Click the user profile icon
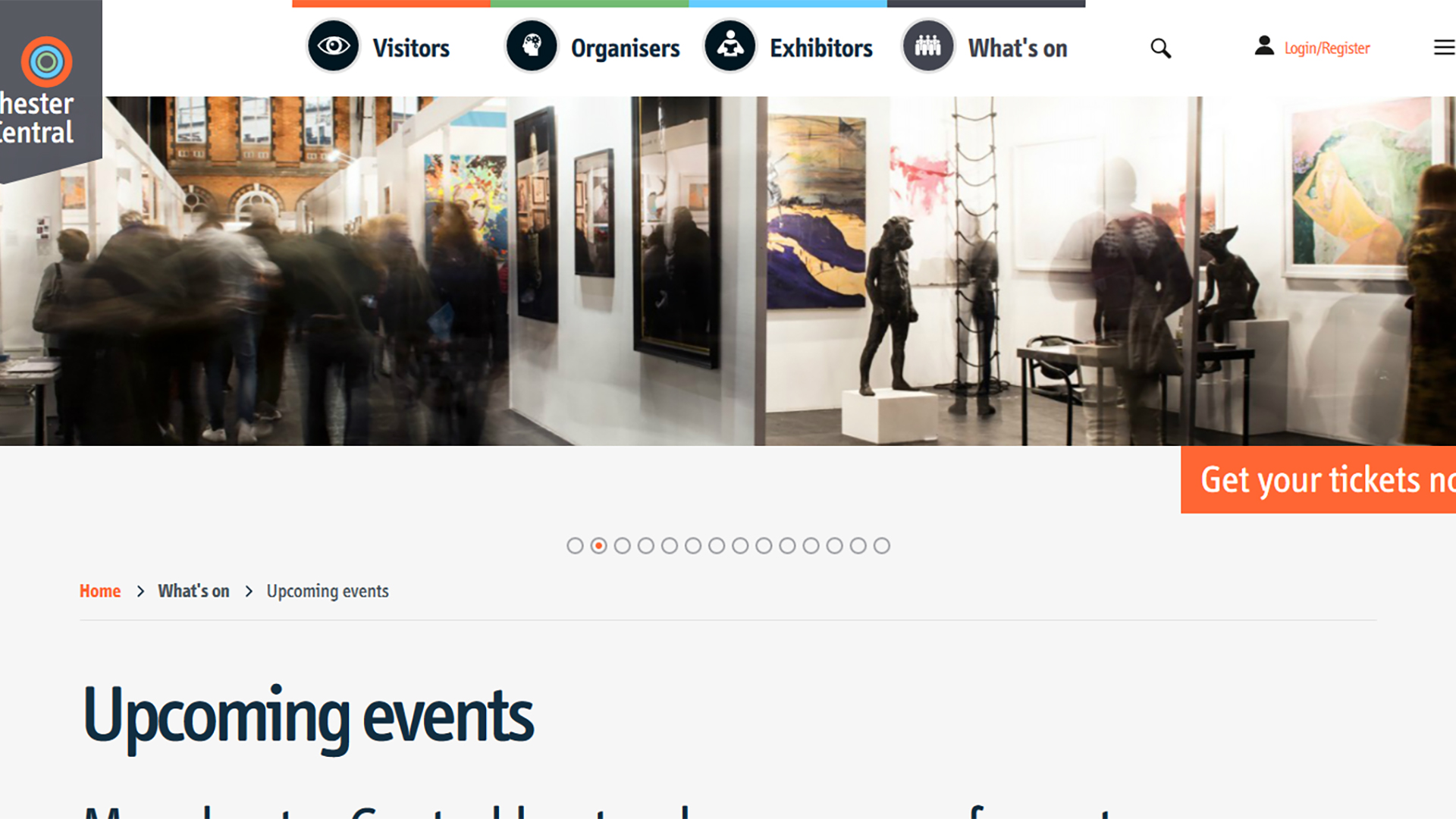1456x819 pixels. point(1264,45)
